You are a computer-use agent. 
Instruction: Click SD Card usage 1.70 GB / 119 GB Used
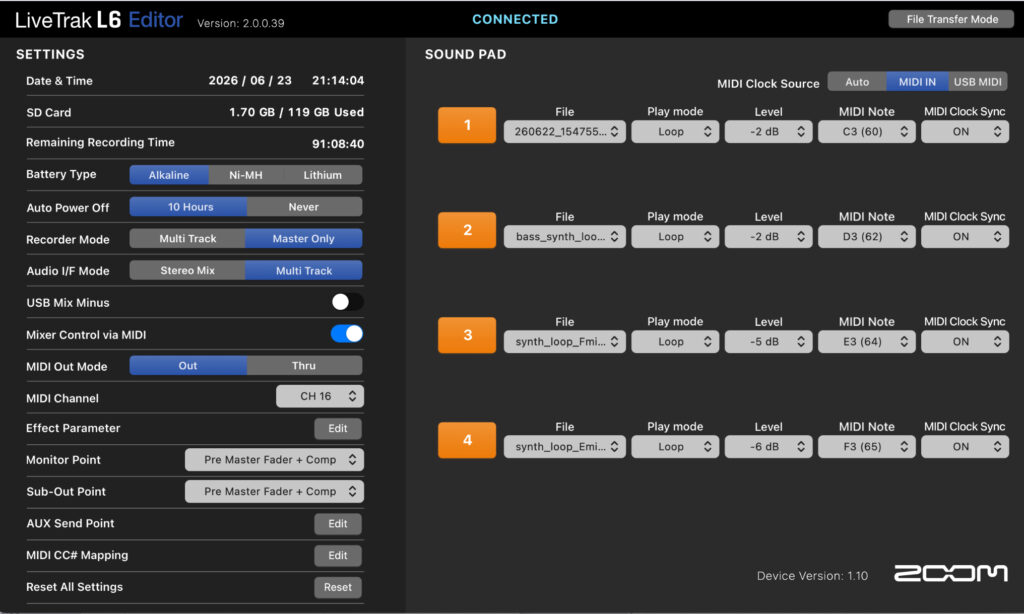click(296, 112)
